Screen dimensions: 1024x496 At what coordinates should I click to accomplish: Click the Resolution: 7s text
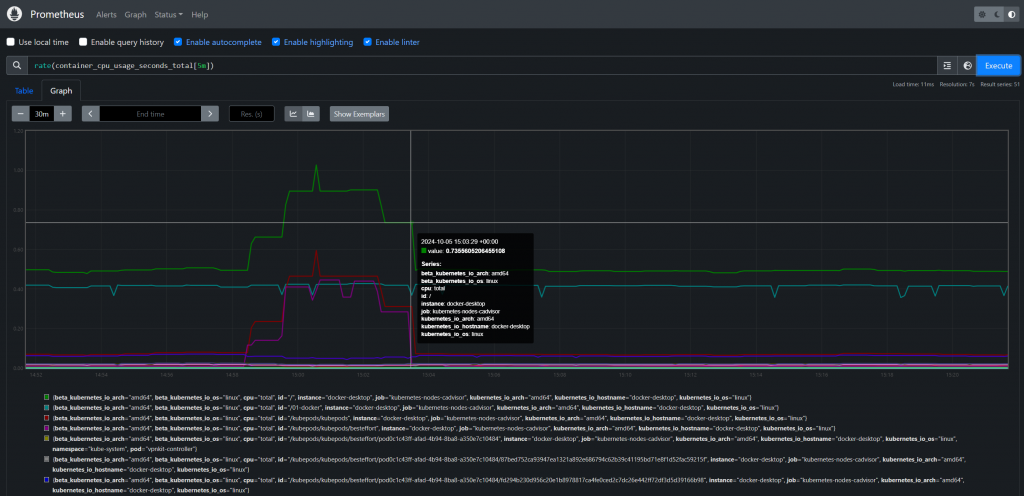pyautogui.click(x=957, y=85)
